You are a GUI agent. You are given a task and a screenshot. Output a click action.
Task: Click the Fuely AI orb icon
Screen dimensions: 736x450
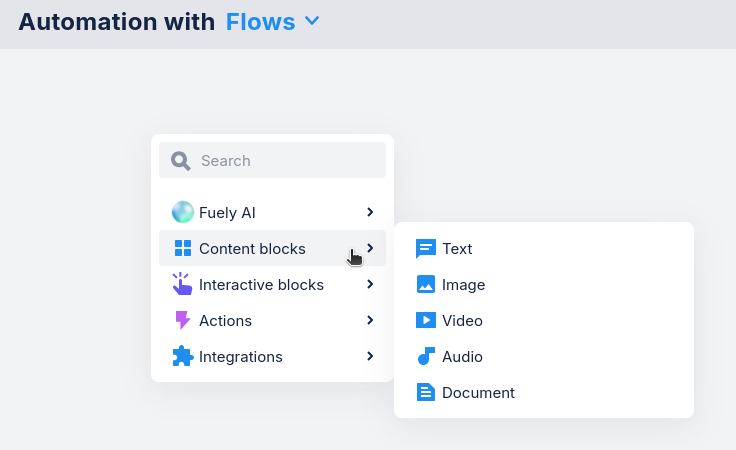pos(182,212)
